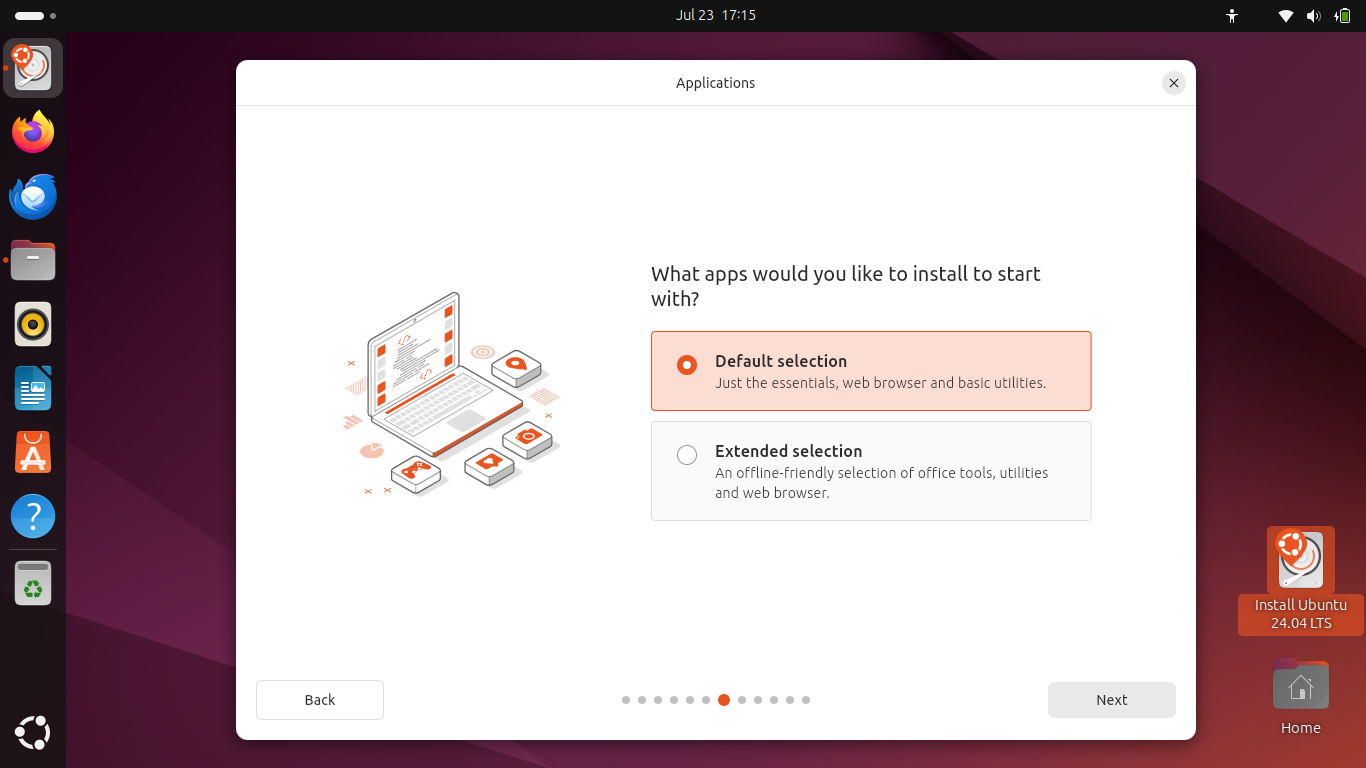Select the Default selection radio button
This screenshot has width=1366, height=768.
pos(687,365)
